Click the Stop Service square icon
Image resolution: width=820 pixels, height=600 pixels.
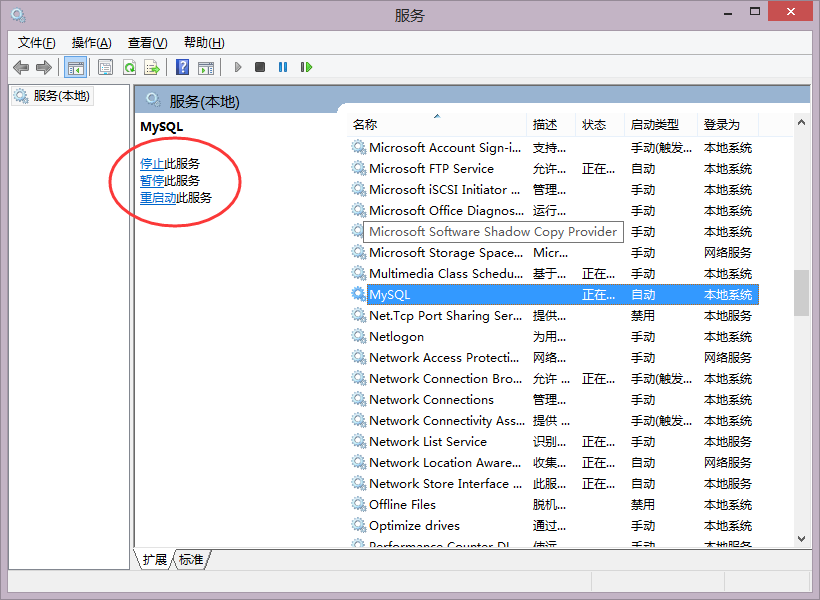click(260, 67)
